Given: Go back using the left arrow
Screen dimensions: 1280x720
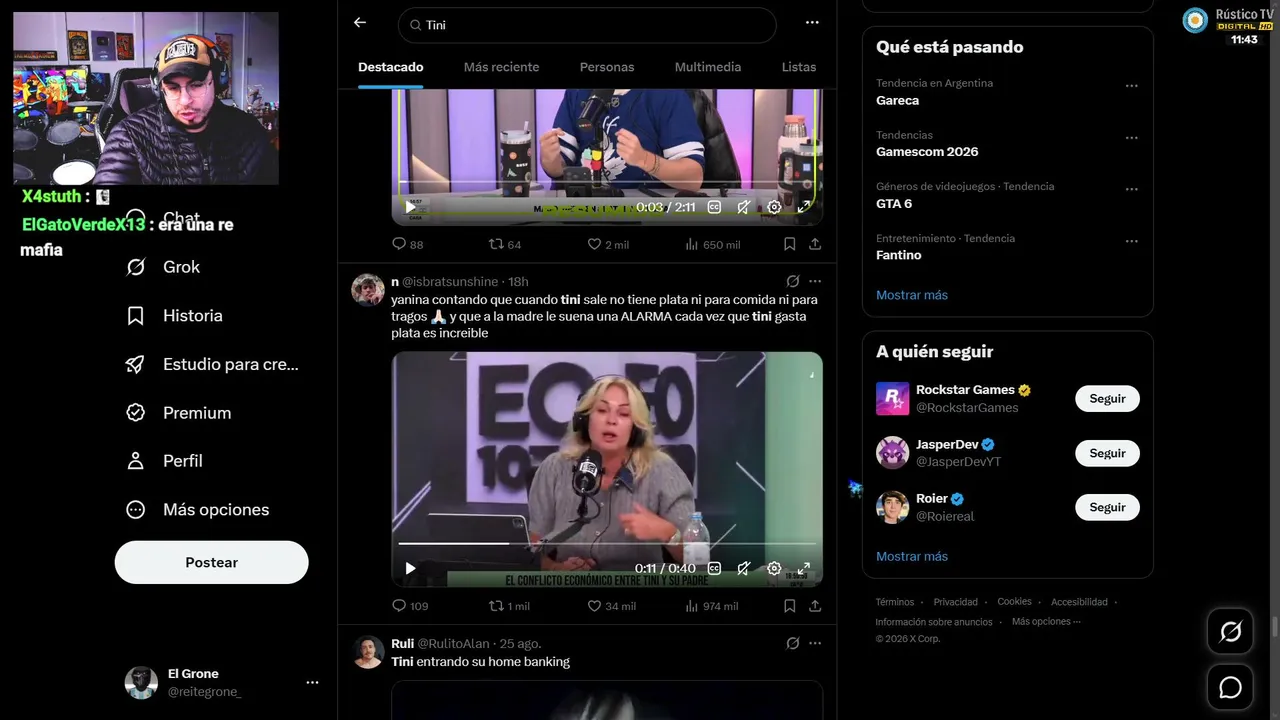Looking at the screenshot, I should point(360,23).
